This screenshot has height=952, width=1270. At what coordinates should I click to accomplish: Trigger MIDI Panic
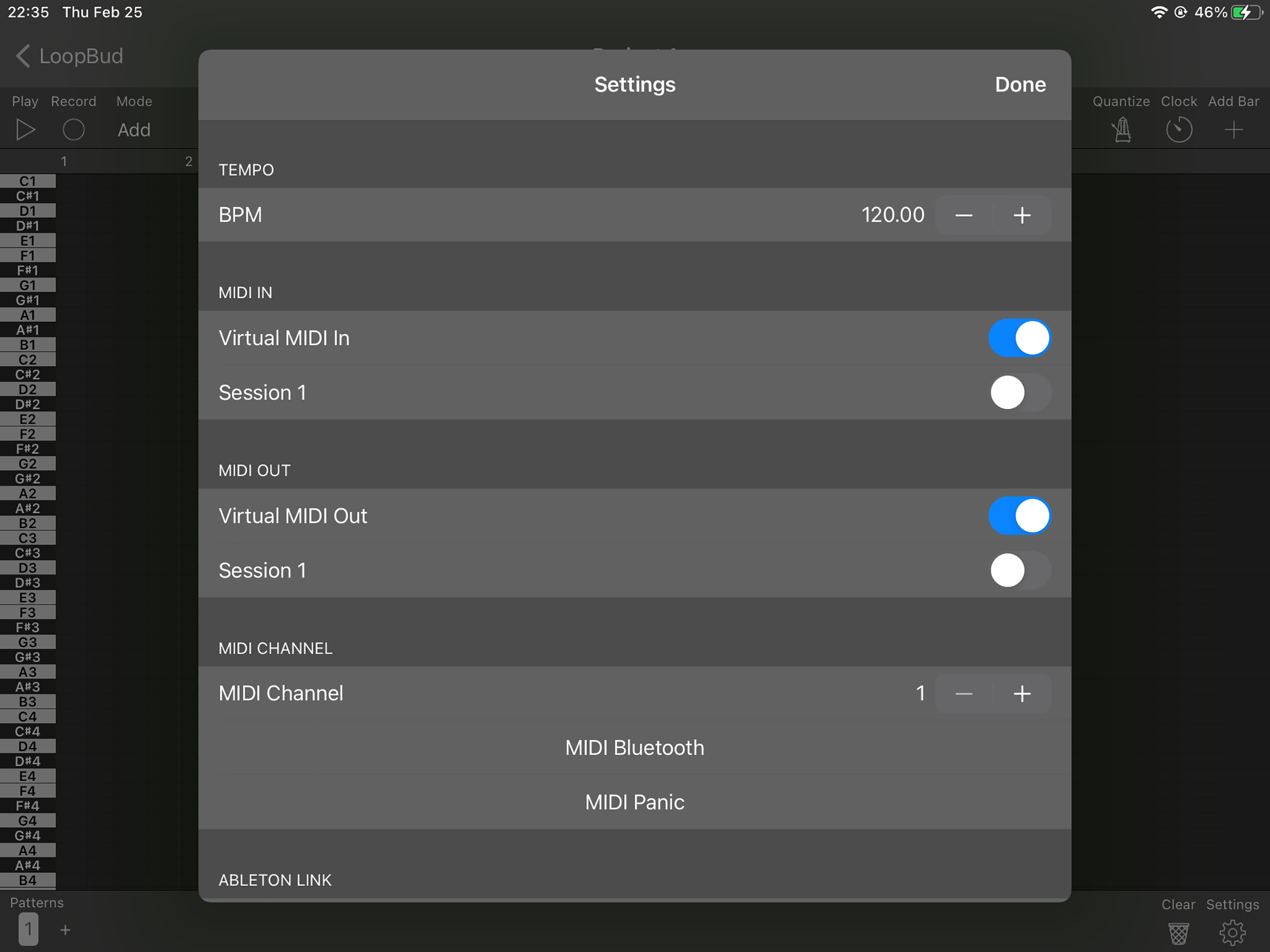click(x=635, y=802)
